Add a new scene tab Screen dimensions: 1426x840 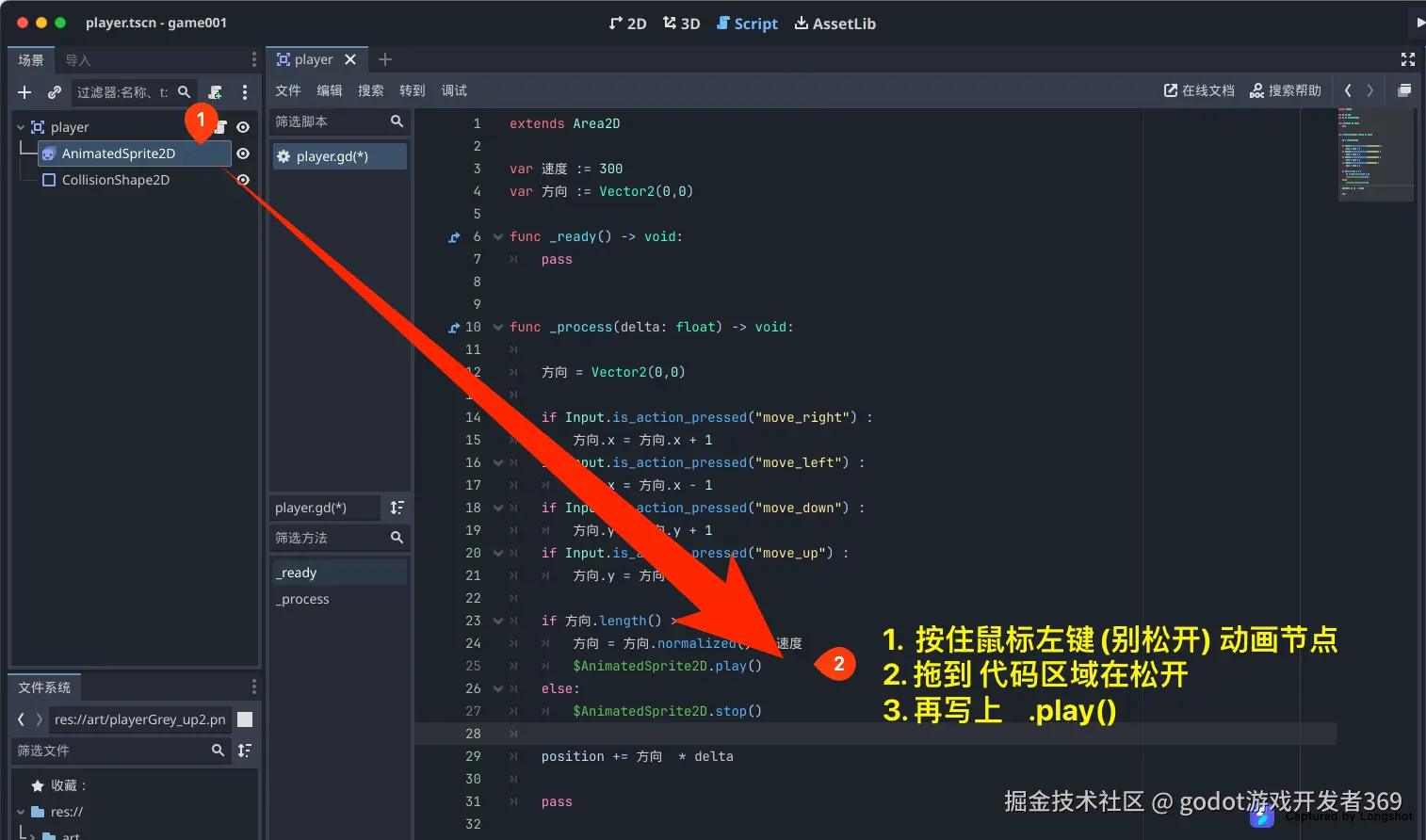(384, 59)
